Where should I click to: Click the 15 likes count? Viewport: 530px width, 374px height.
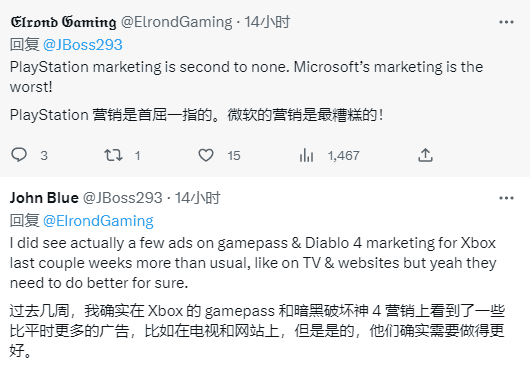[234, 156]
